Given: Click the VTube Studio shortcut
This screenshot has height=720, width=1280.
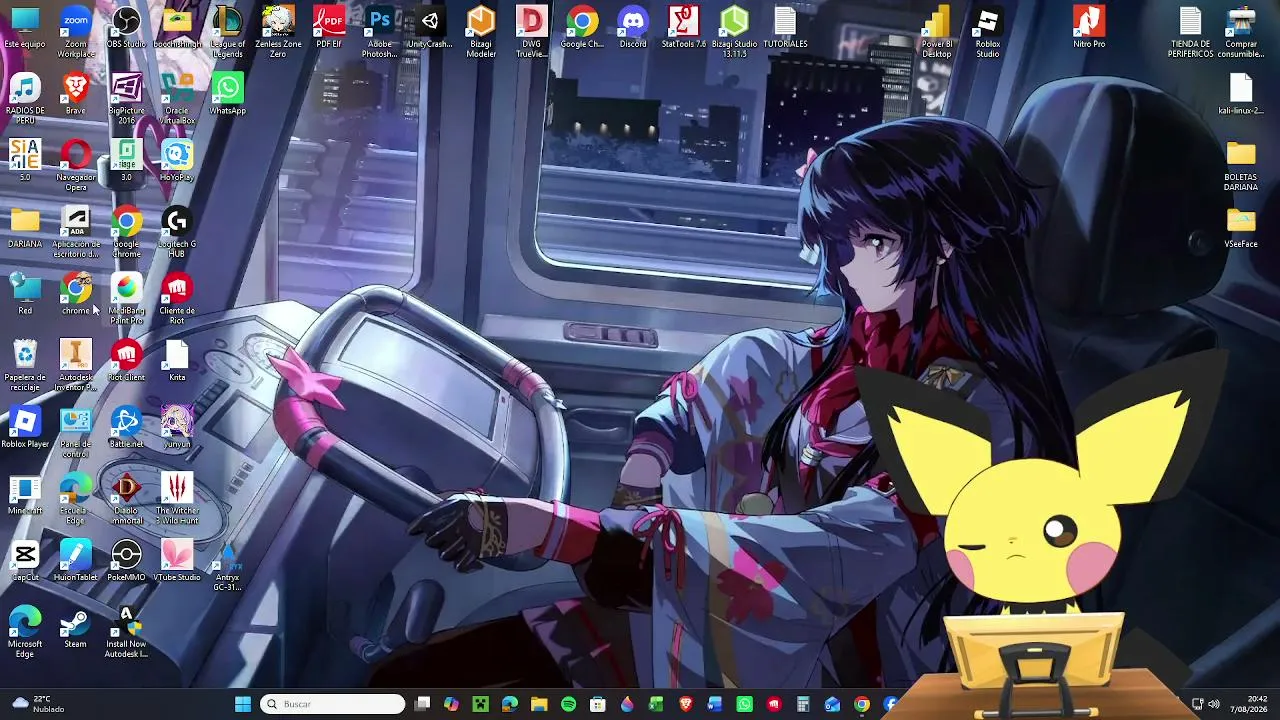Looking at the screenshot, I should coord(177,561).
